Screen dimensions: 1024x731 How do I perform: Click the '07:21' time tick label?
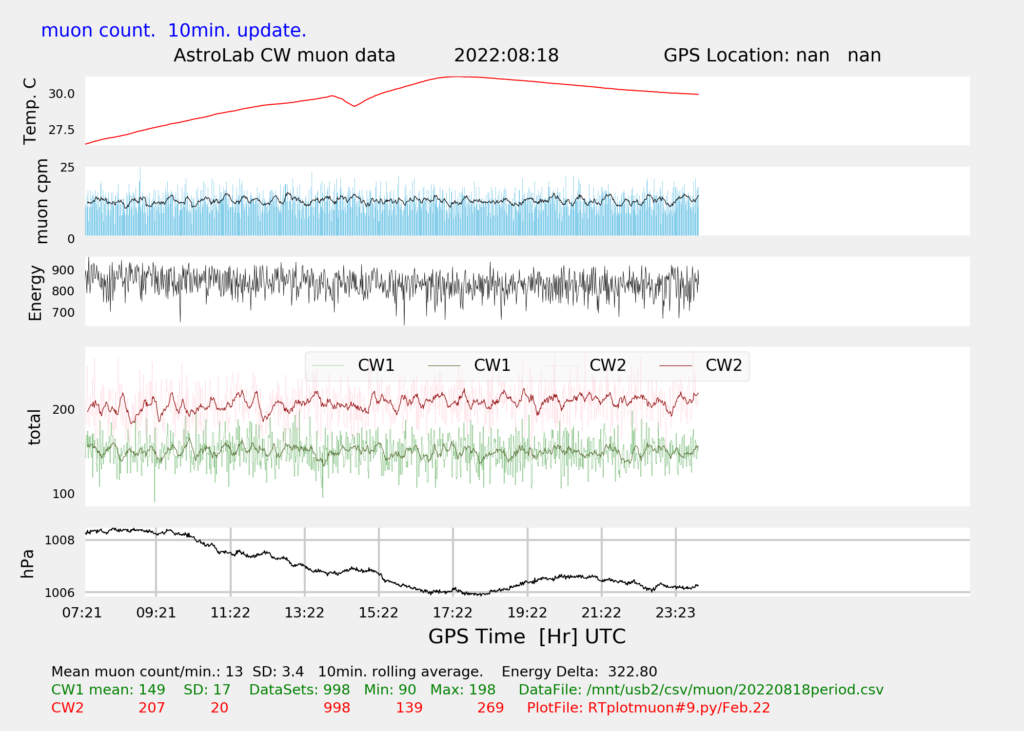82,613
